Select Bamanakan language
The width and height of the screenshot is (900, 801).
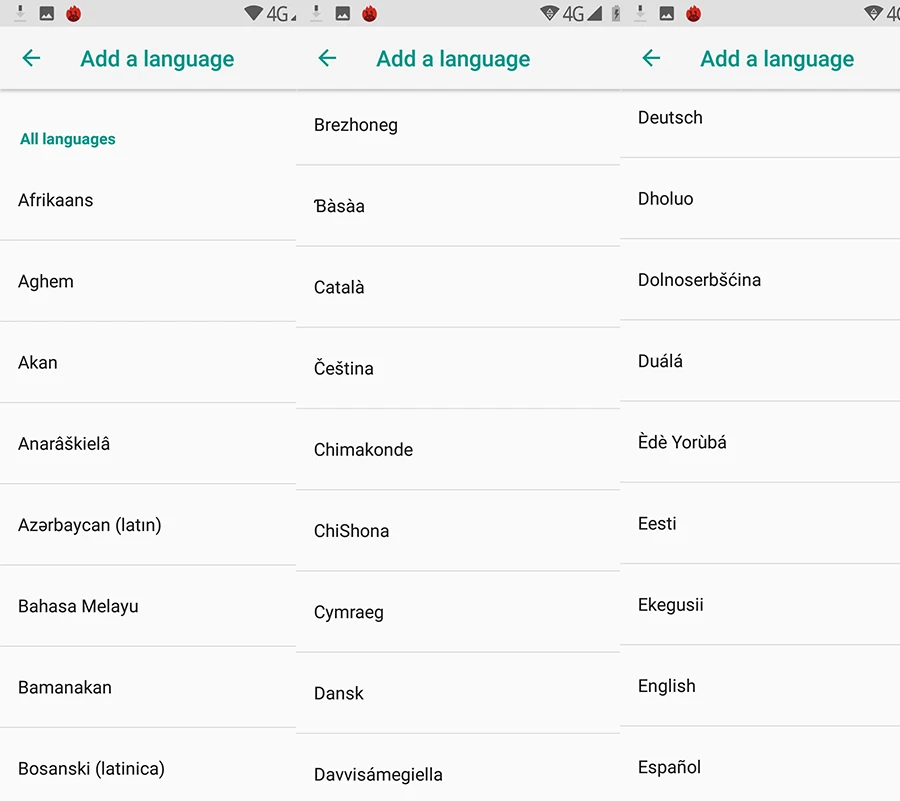[x=148, y=687]
